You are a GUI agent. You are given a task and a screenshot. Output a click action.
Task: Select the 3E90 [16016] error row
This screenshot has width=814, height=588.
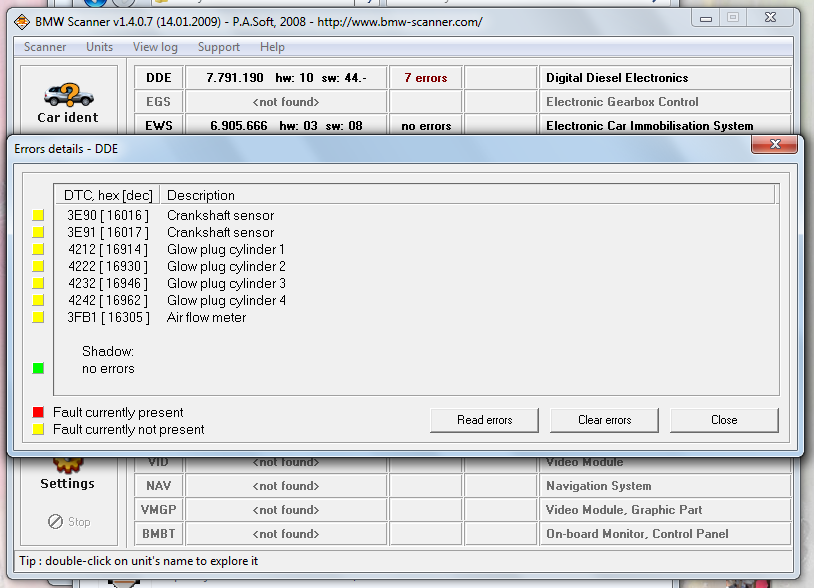[x=415, y=215]
